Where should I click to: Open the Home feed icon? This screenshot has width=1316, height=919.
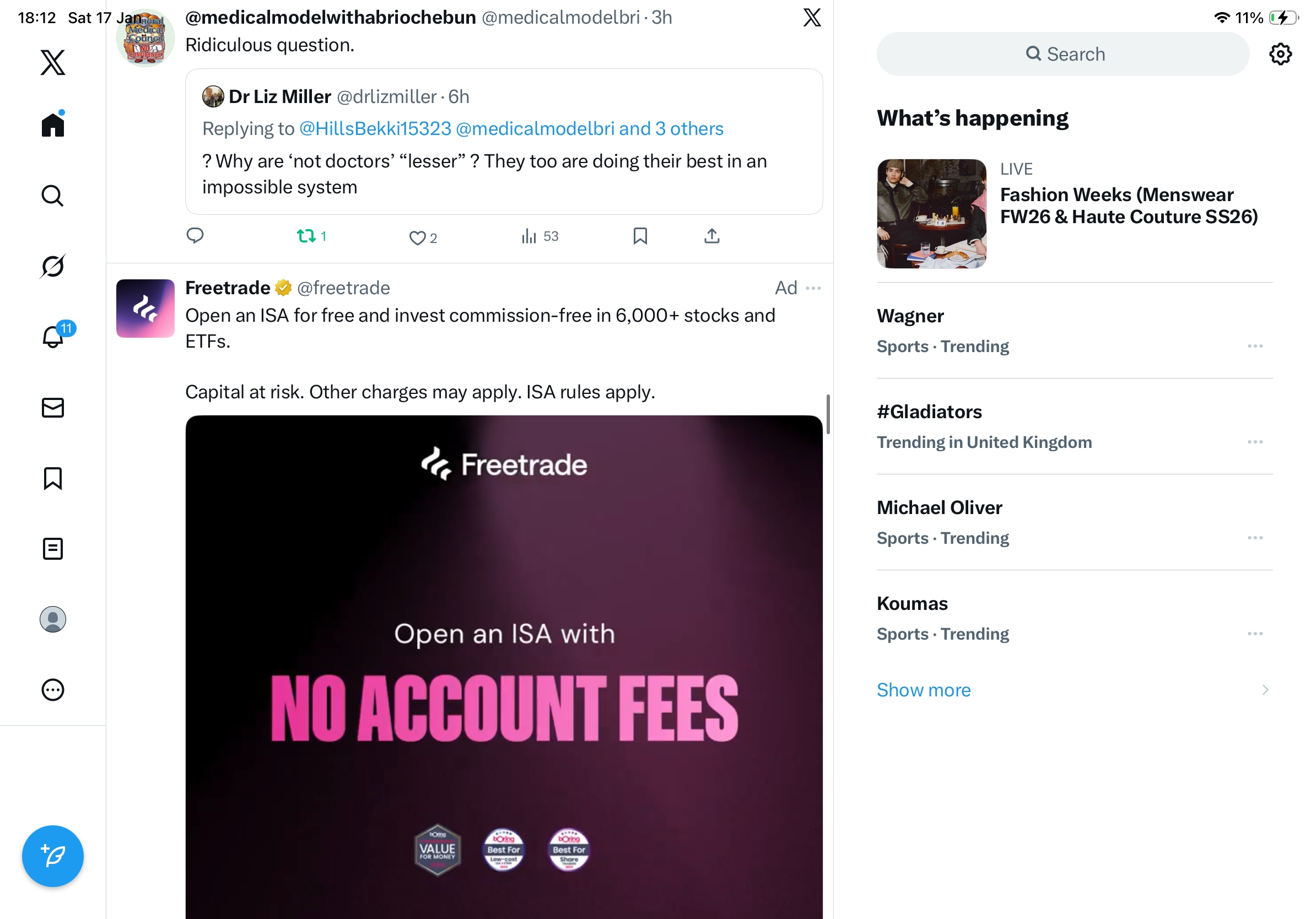[x=53, y=125]
